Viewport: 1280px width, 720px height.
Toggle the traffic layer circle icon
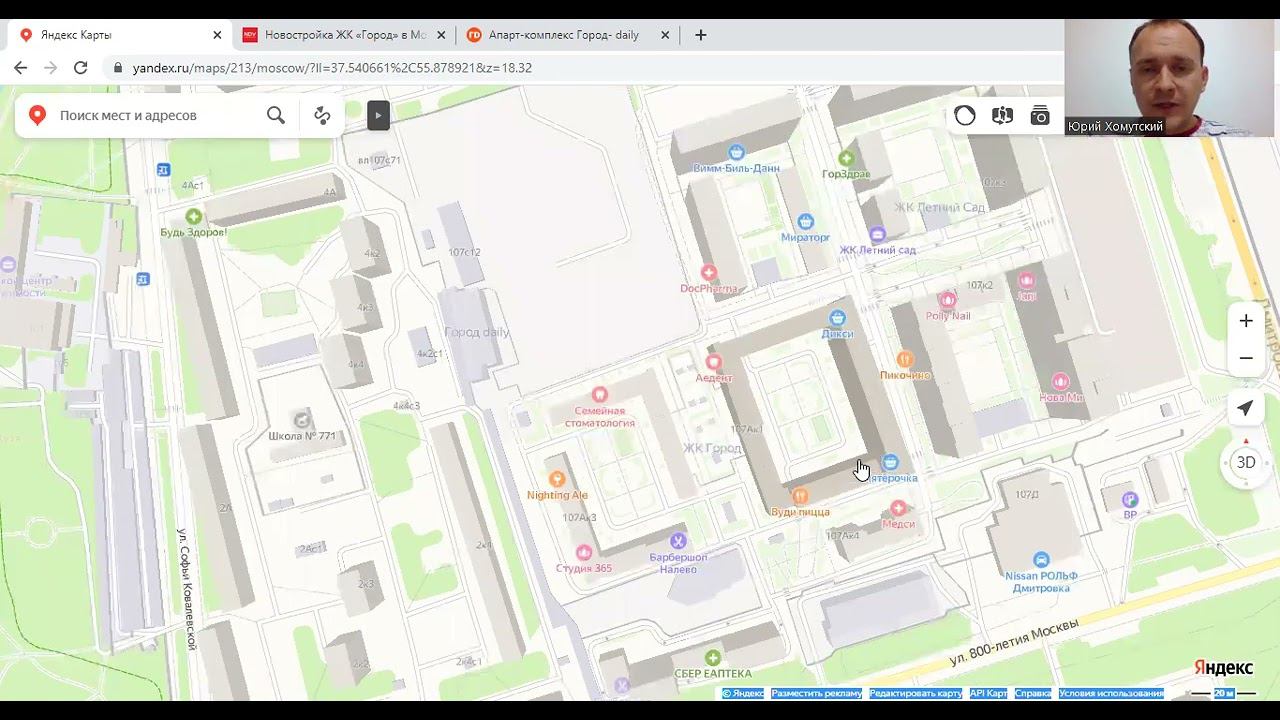tap(965, 116)
